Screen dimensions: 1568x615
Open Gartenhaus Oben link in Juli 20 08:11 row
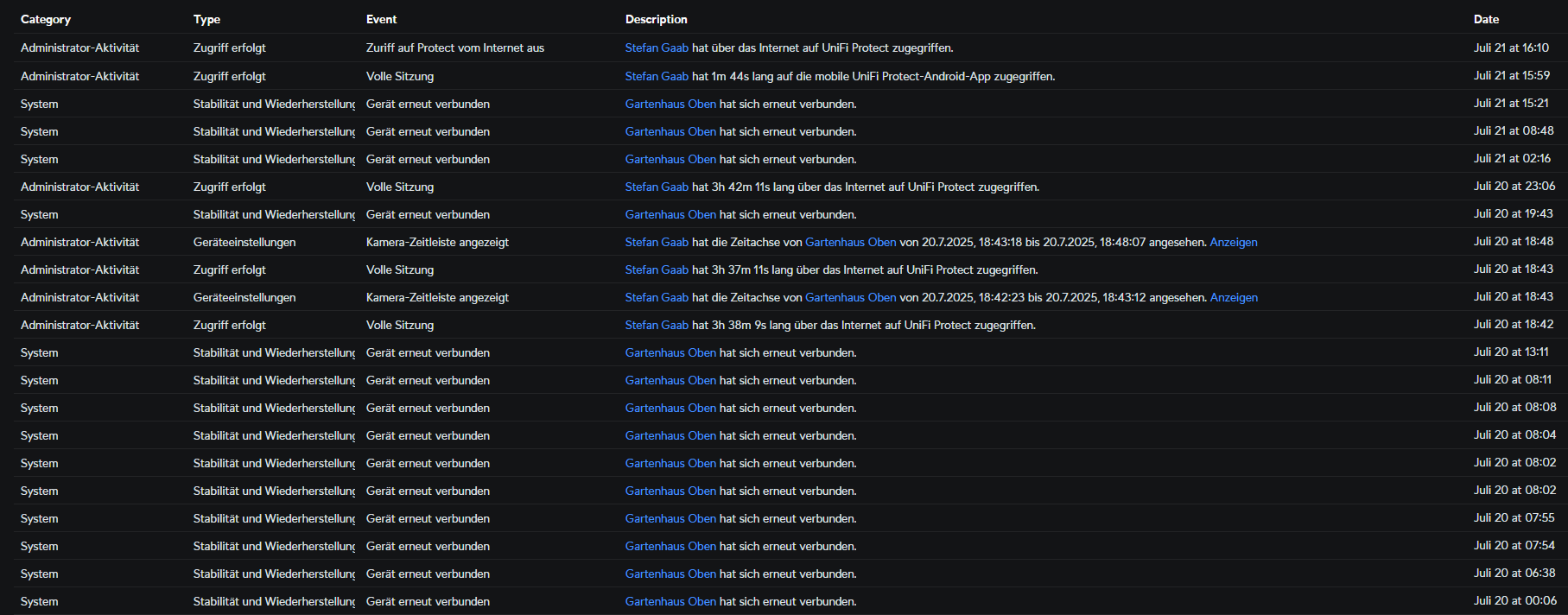pyautogui.click(x=670, y=380)
